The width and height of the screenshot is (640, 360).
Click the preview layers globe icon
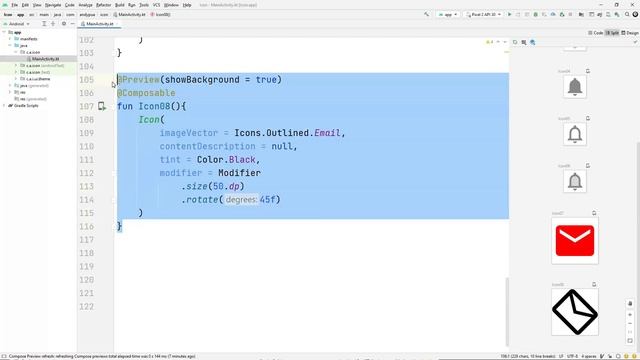click(x=533, y=42)
